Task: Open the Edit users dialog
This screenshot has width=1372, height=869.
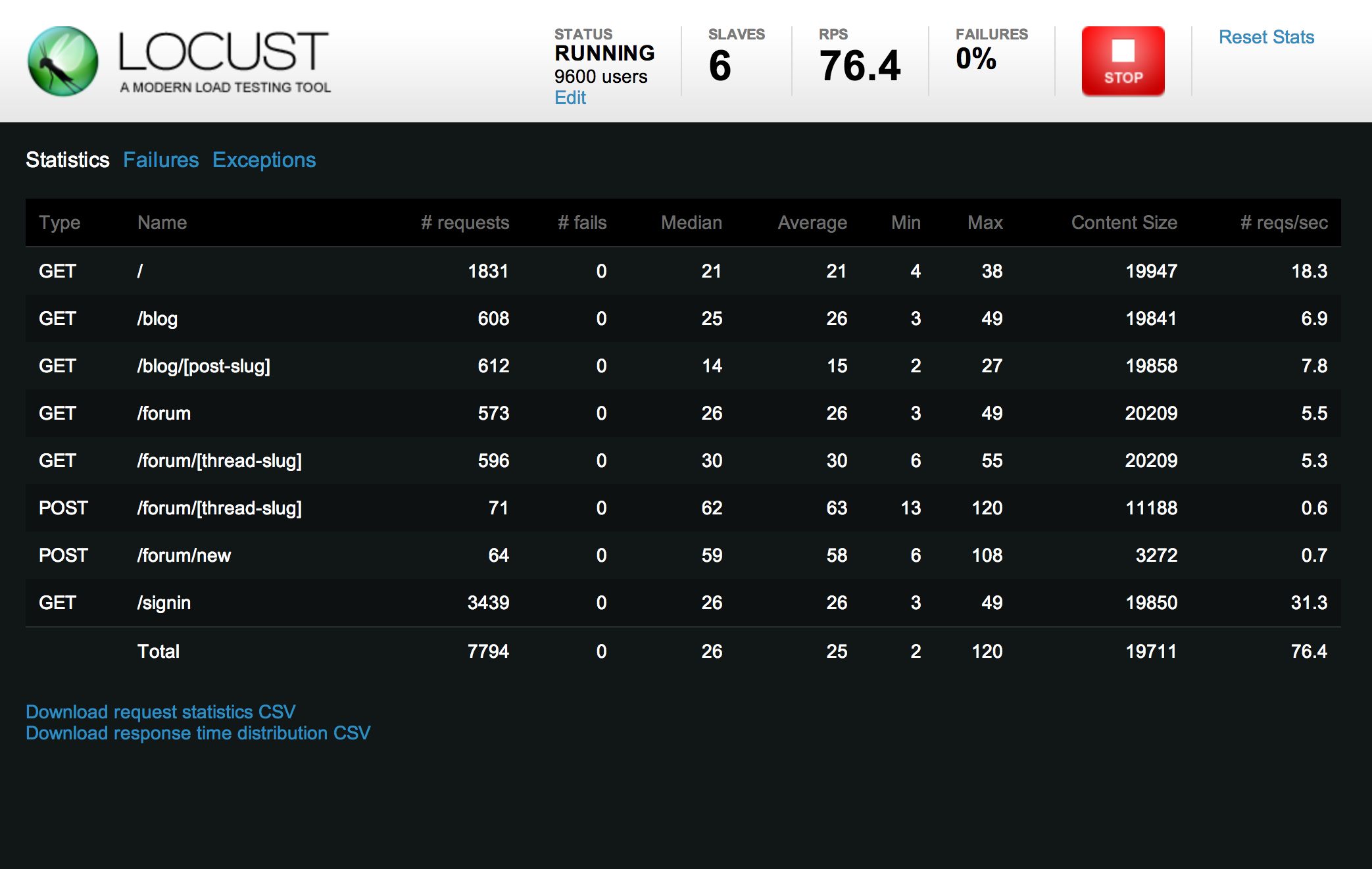Action: [x=570, y=97]
